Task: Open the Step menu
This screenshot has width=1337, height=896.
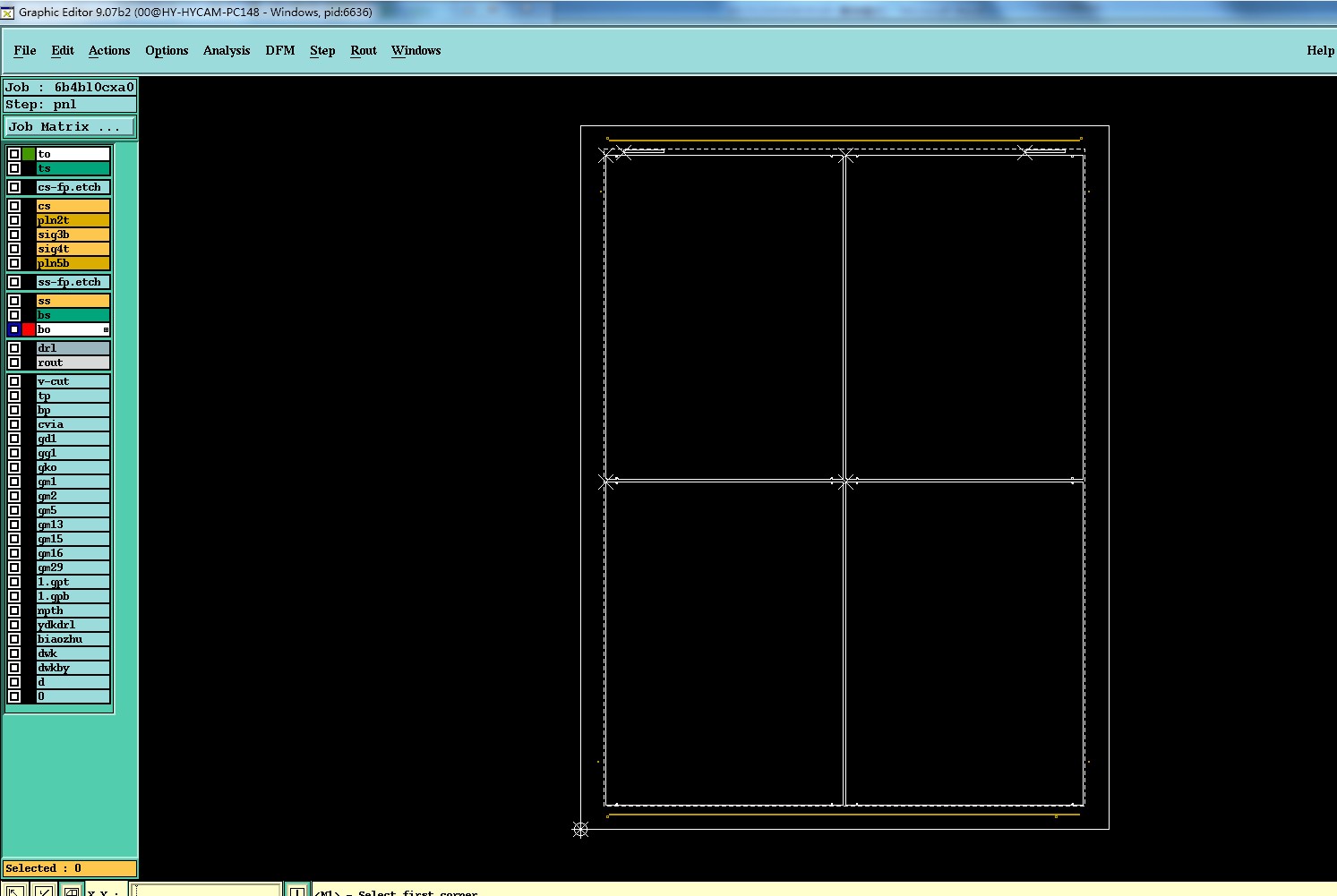Action: point(322,50)
